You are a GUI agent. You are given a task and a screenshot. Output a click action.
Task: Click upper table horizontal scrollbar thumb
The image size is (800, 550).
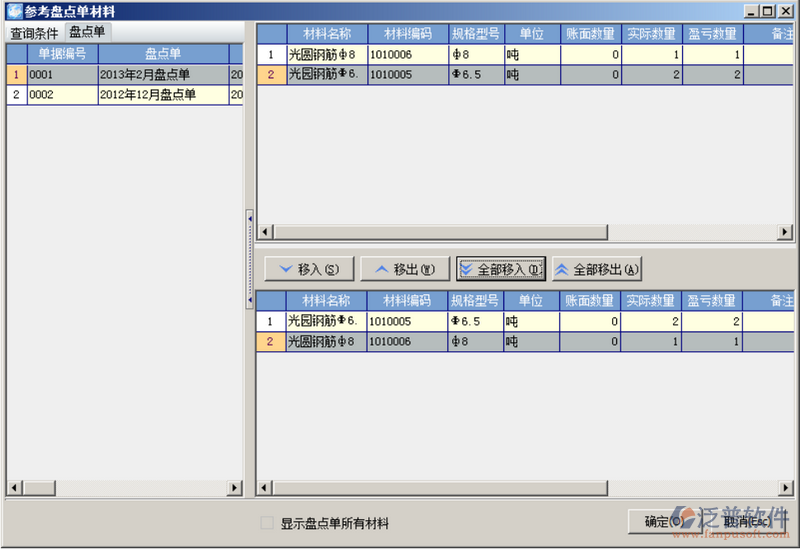coord(440,232)
